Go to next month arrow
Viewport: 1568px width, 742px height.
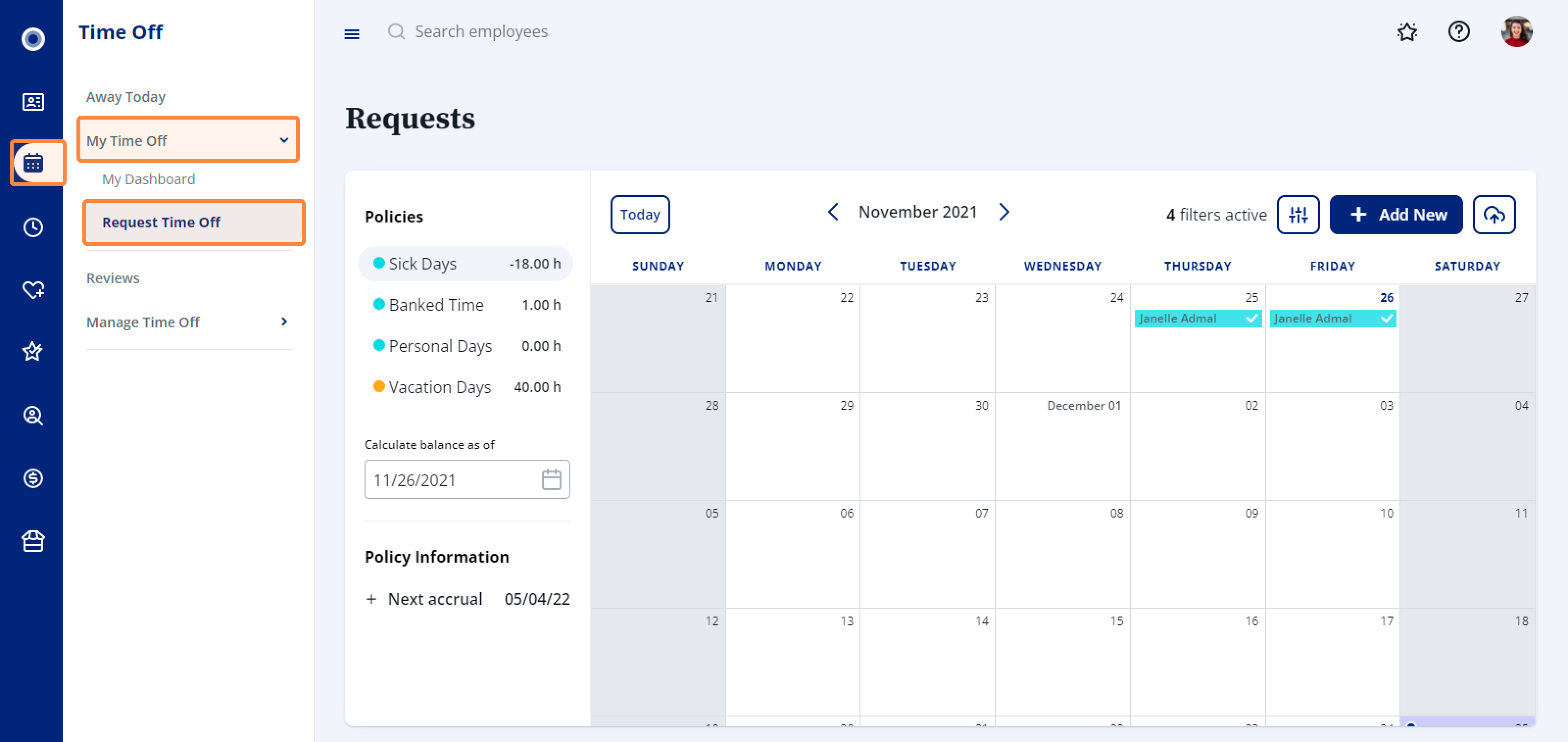(1004, 212)
